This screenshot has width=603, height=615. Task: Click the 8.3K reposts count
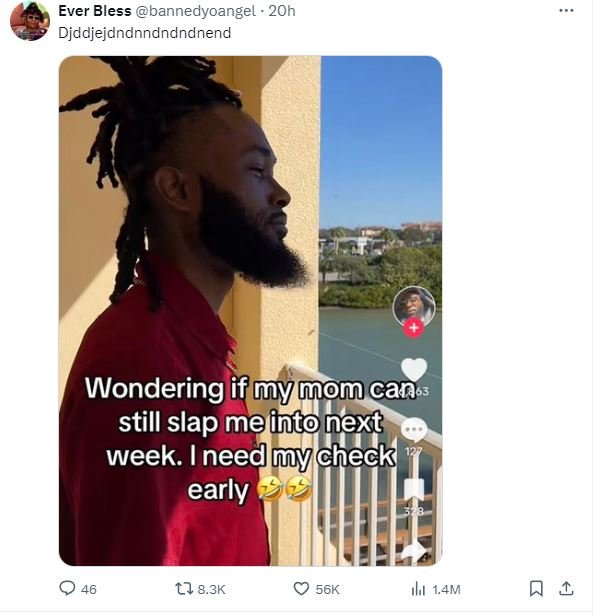coord(211,589)
